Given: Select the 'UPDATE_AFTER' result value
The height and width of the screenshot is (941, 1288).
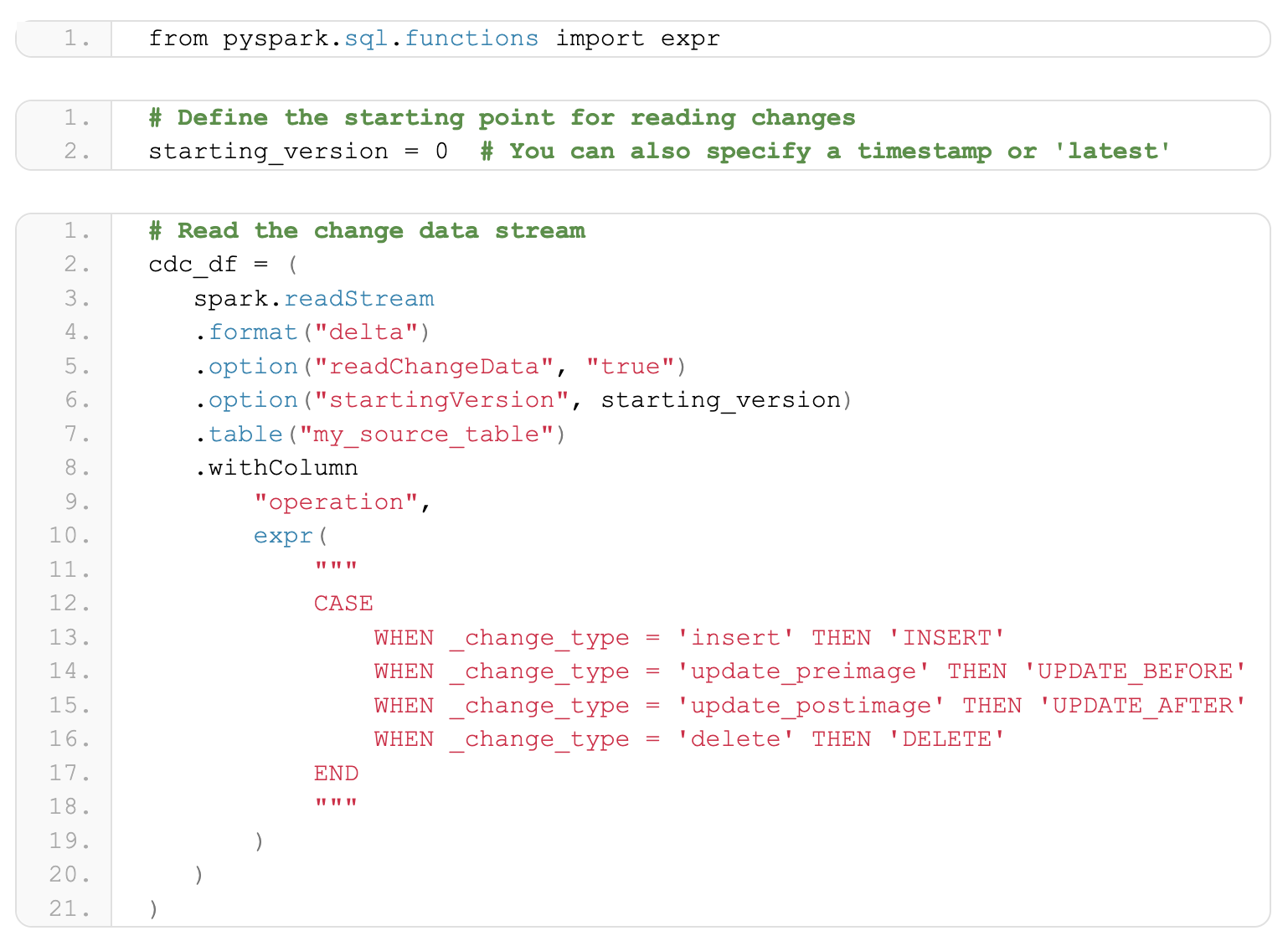Looking at the screenshot, I should tap(1142, 706).
